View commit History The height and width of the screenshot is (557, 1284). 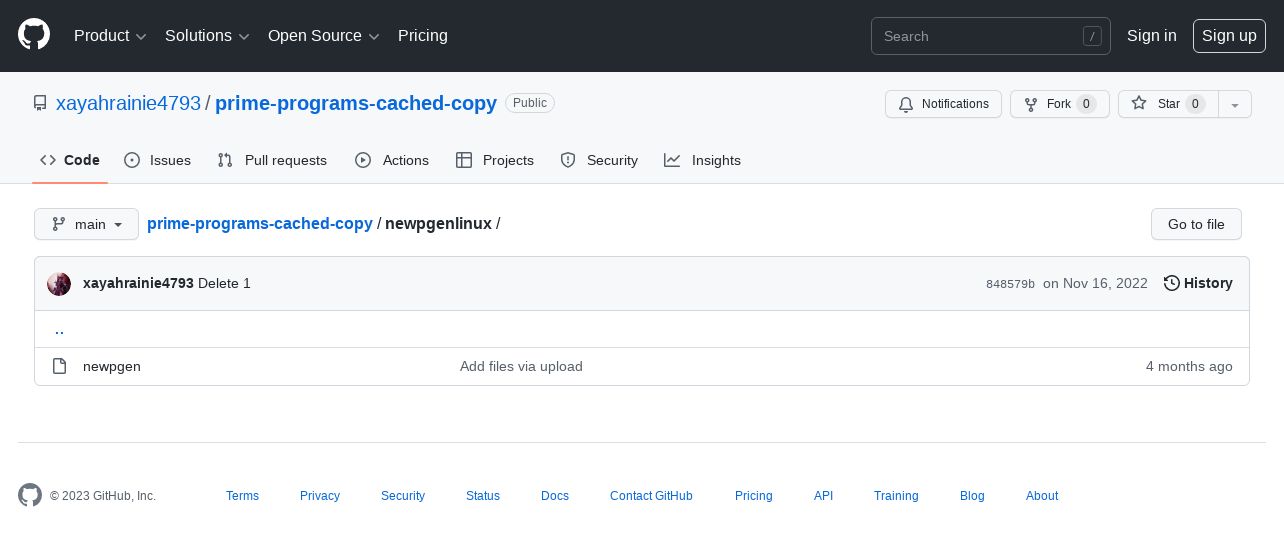pos(1198,283)
